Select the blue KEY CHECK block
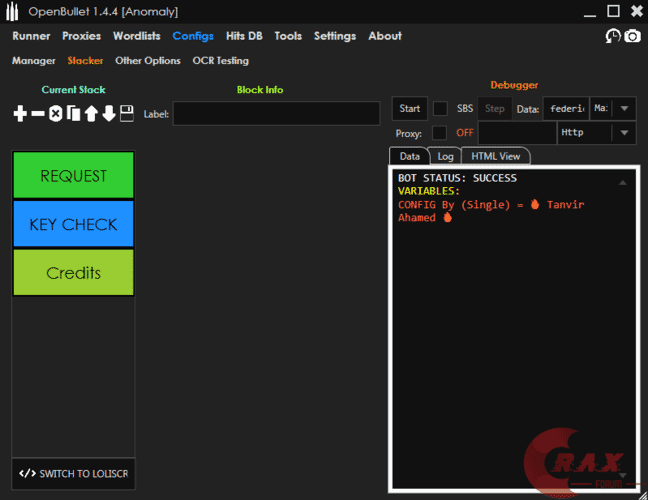 coord(74,224)
